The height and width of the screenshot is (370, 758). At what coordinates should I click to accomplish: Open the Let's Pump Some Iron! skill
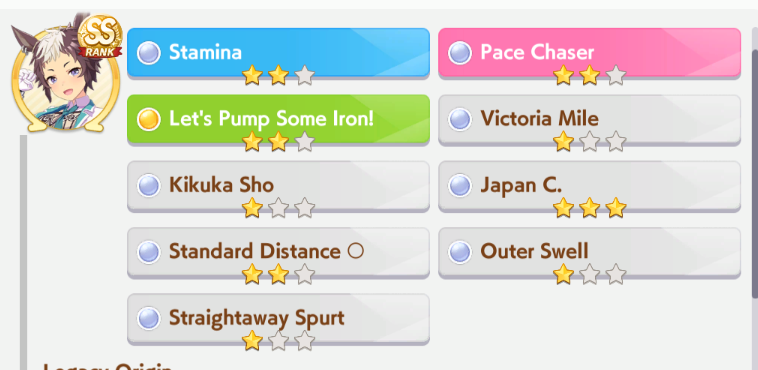coord(278,119)
